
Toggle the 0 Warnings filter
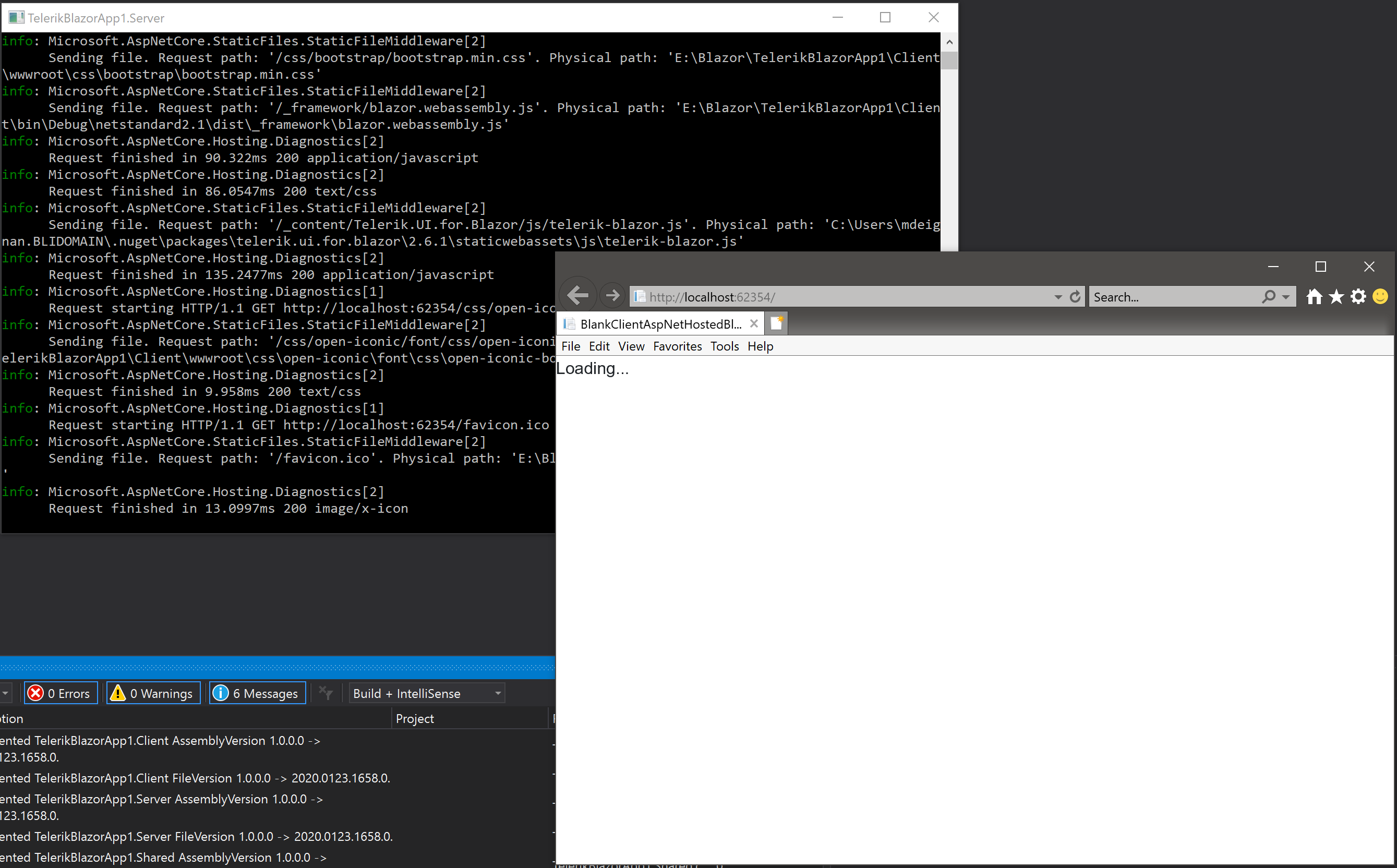[153, 693]
